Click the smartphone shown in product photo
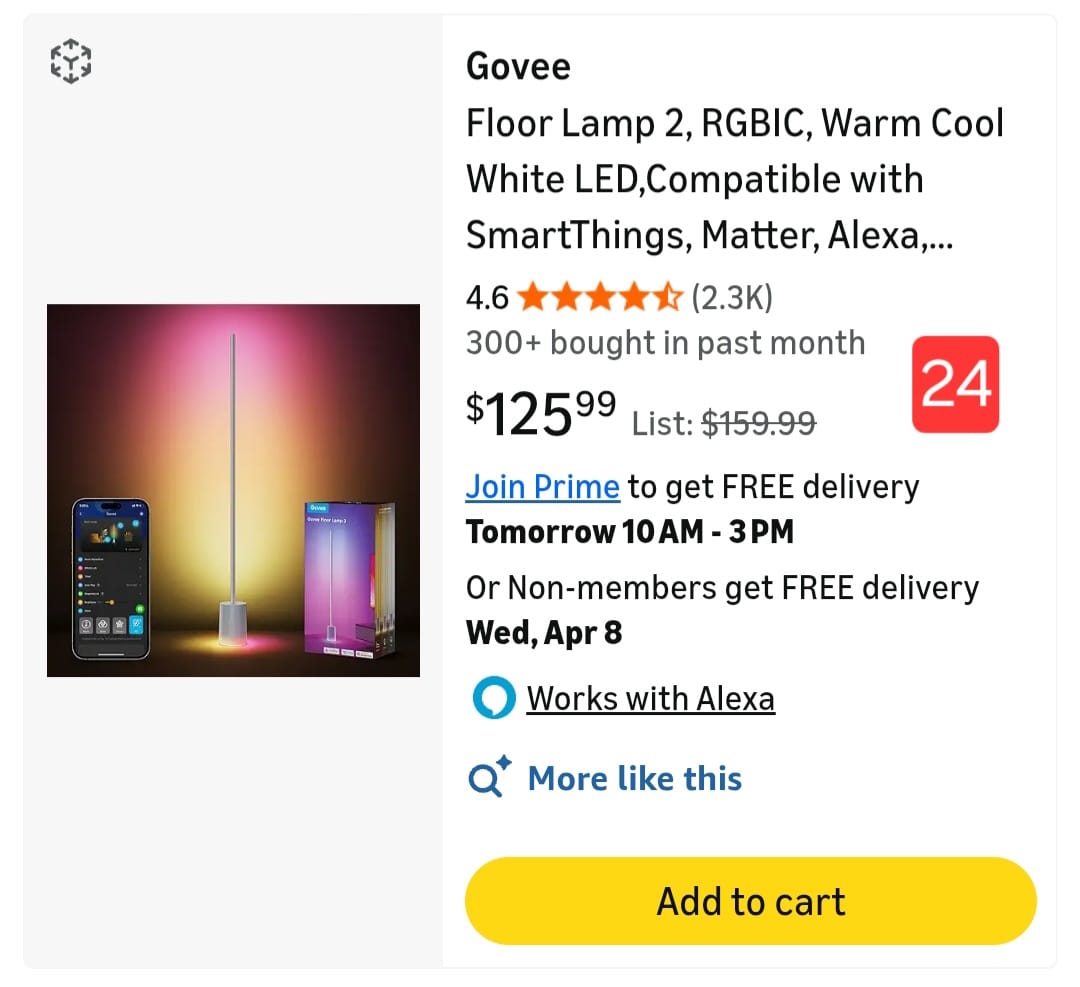This screenshot has width=1080, height=987. [x=110, y=578]
